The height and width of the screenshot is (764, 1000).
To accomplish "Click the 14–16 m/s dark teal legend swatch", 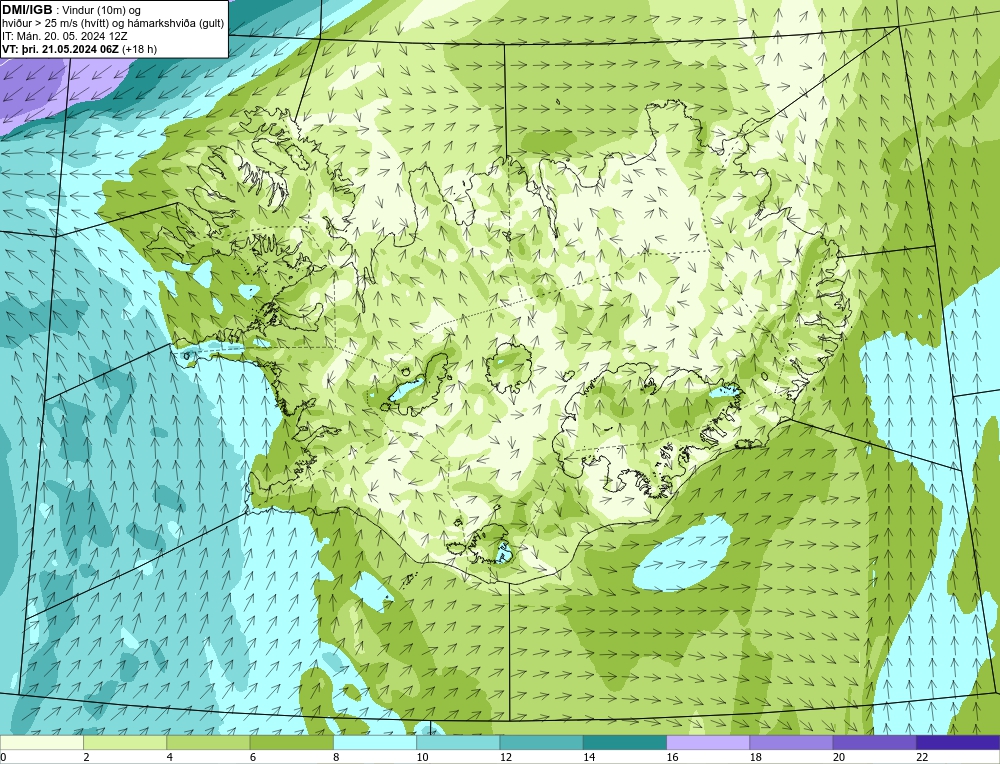I will coord(625,742).
